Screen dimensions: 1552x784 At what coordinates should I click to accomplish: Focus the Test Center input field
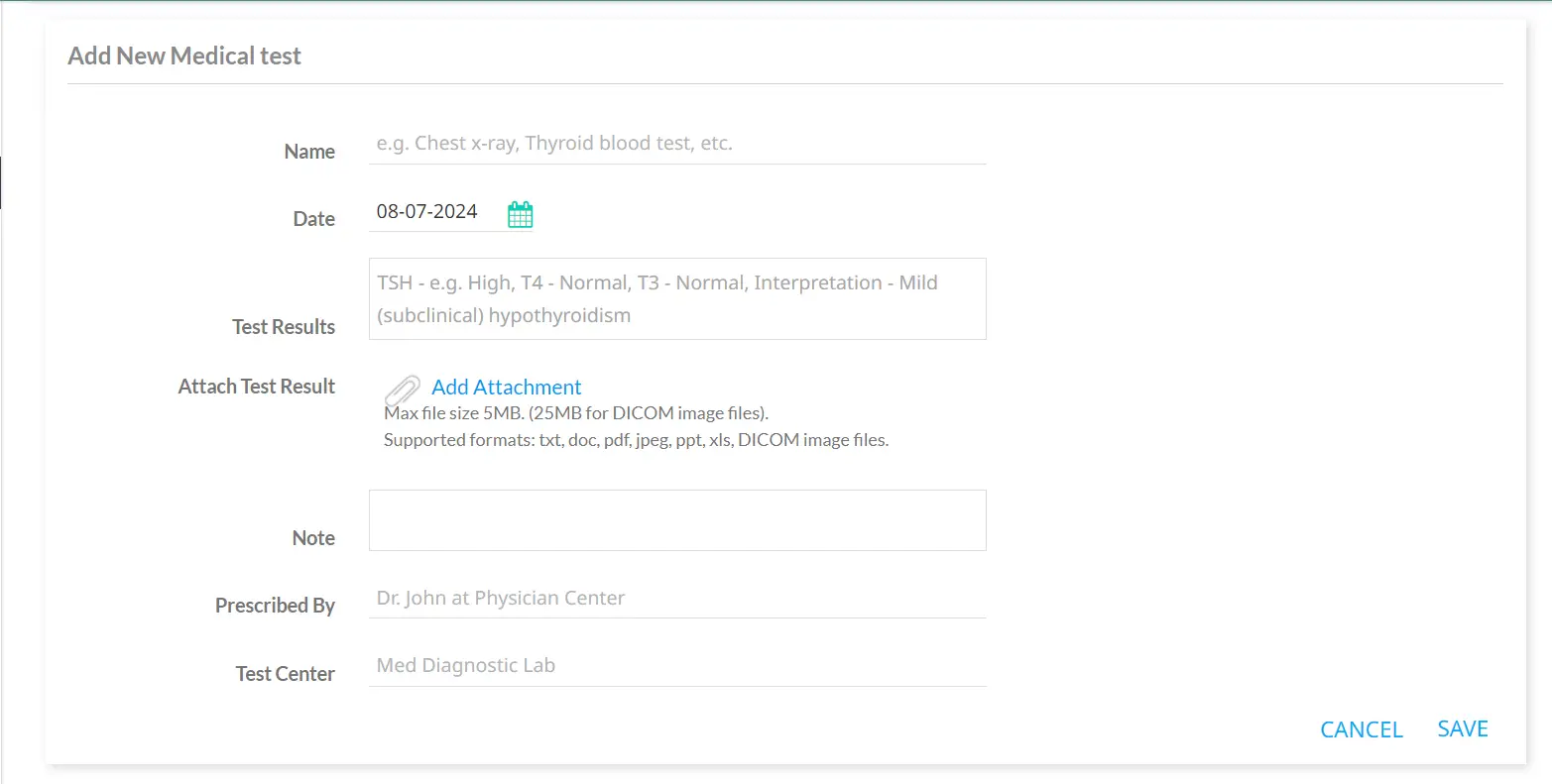677,666
